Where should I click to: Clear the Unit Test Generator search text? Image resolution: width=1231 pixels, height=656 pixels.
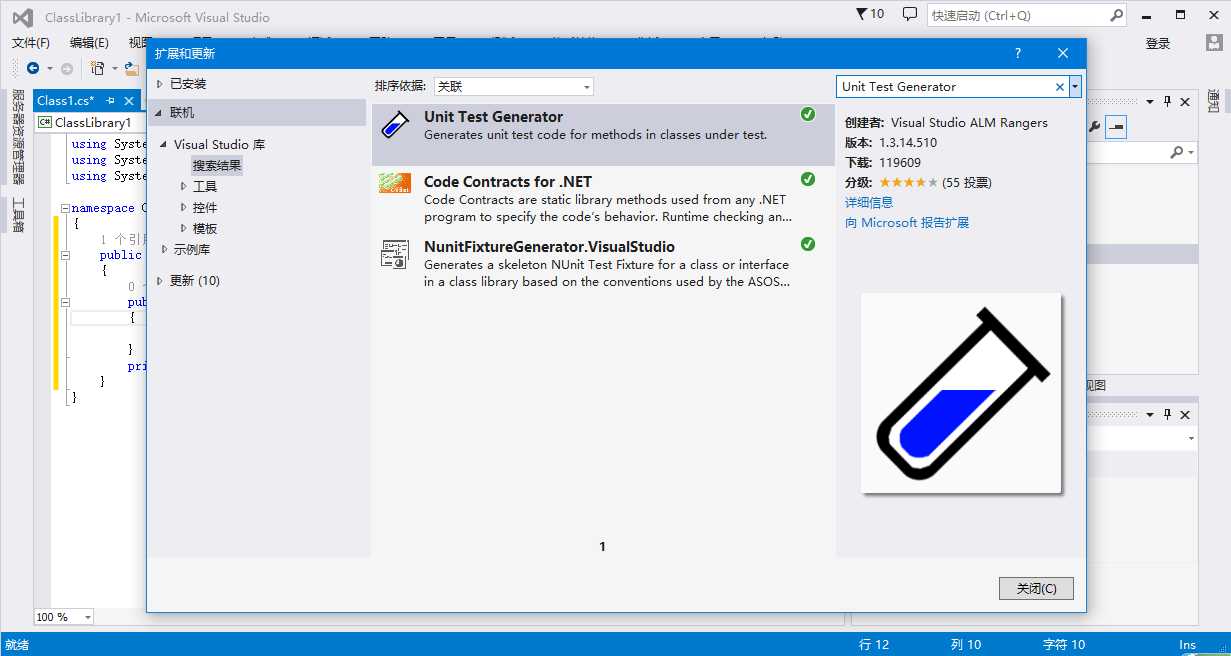tap(1060, 87)
